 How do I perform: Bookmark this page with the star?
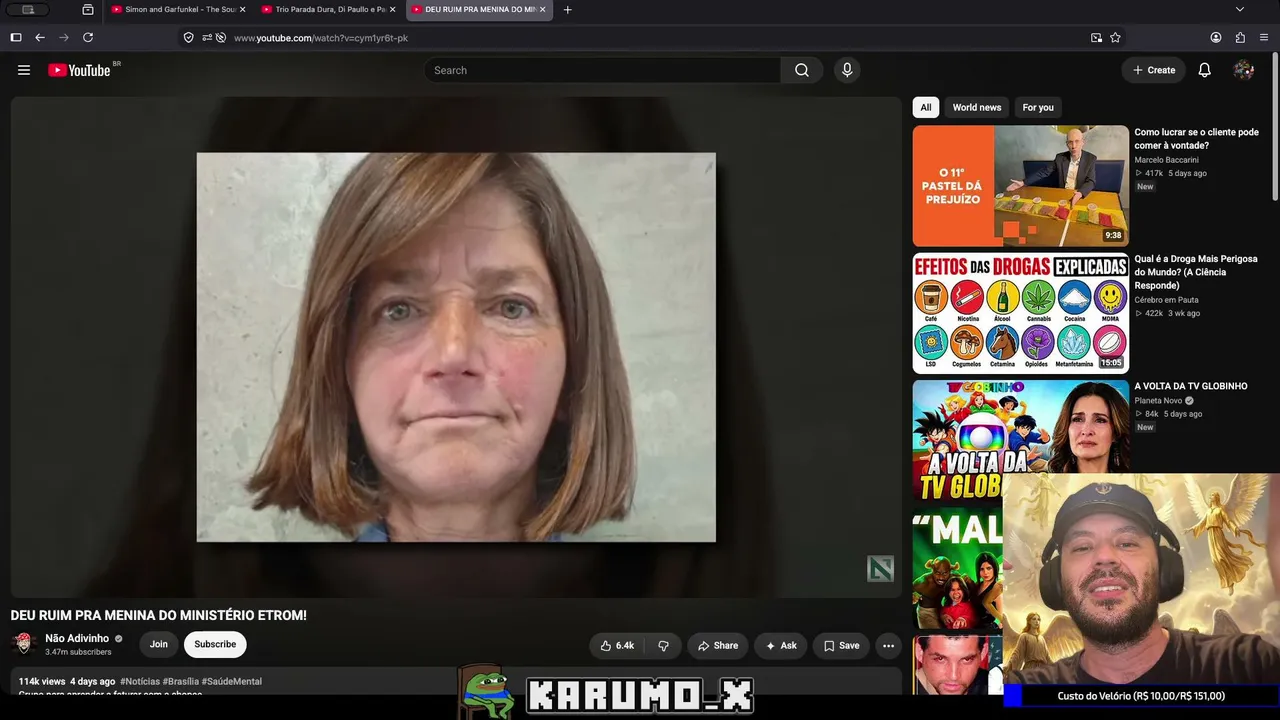point(1115,37)
